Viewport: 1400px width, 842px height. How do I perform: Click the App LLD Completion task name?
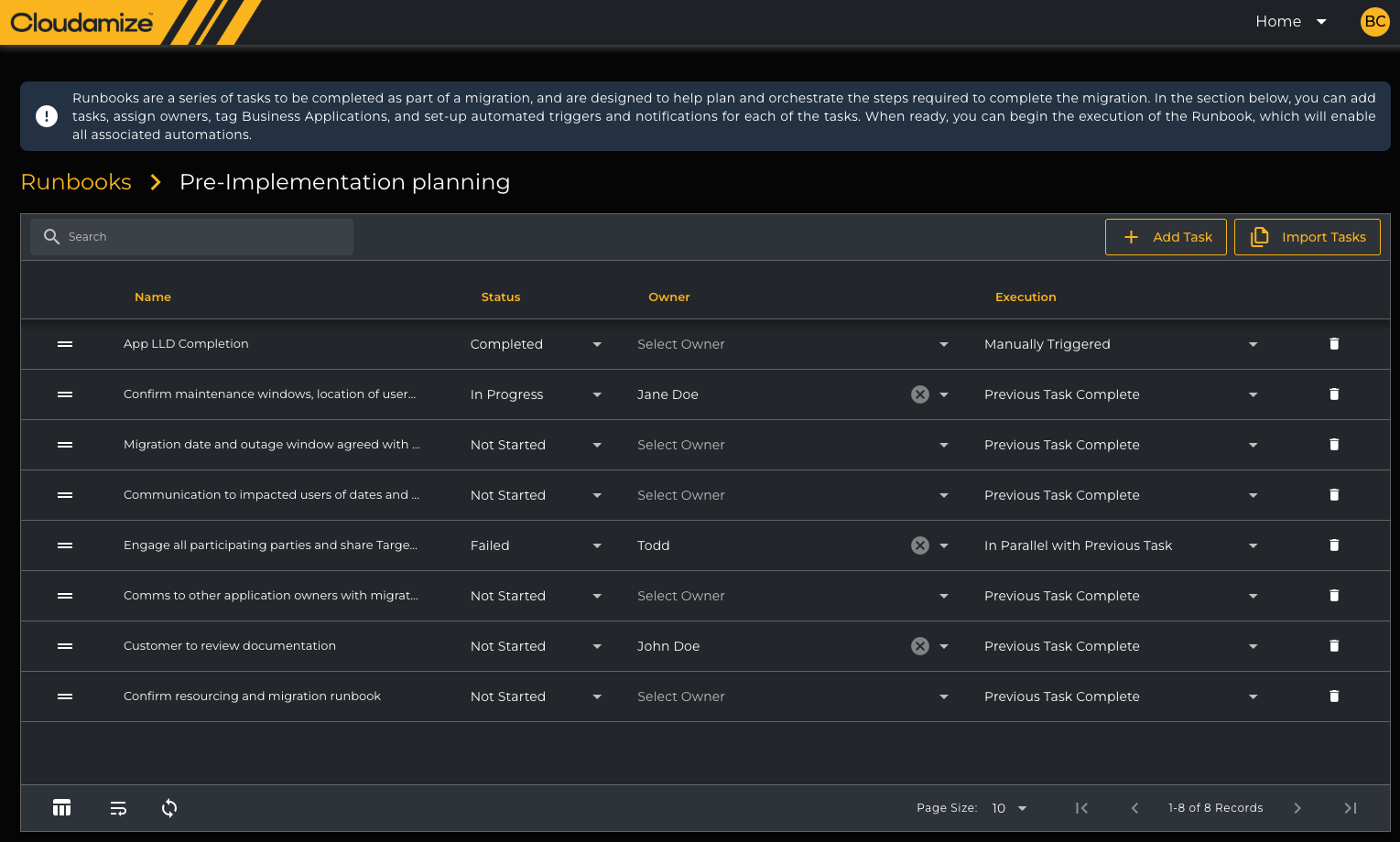[x=186, y=344]
